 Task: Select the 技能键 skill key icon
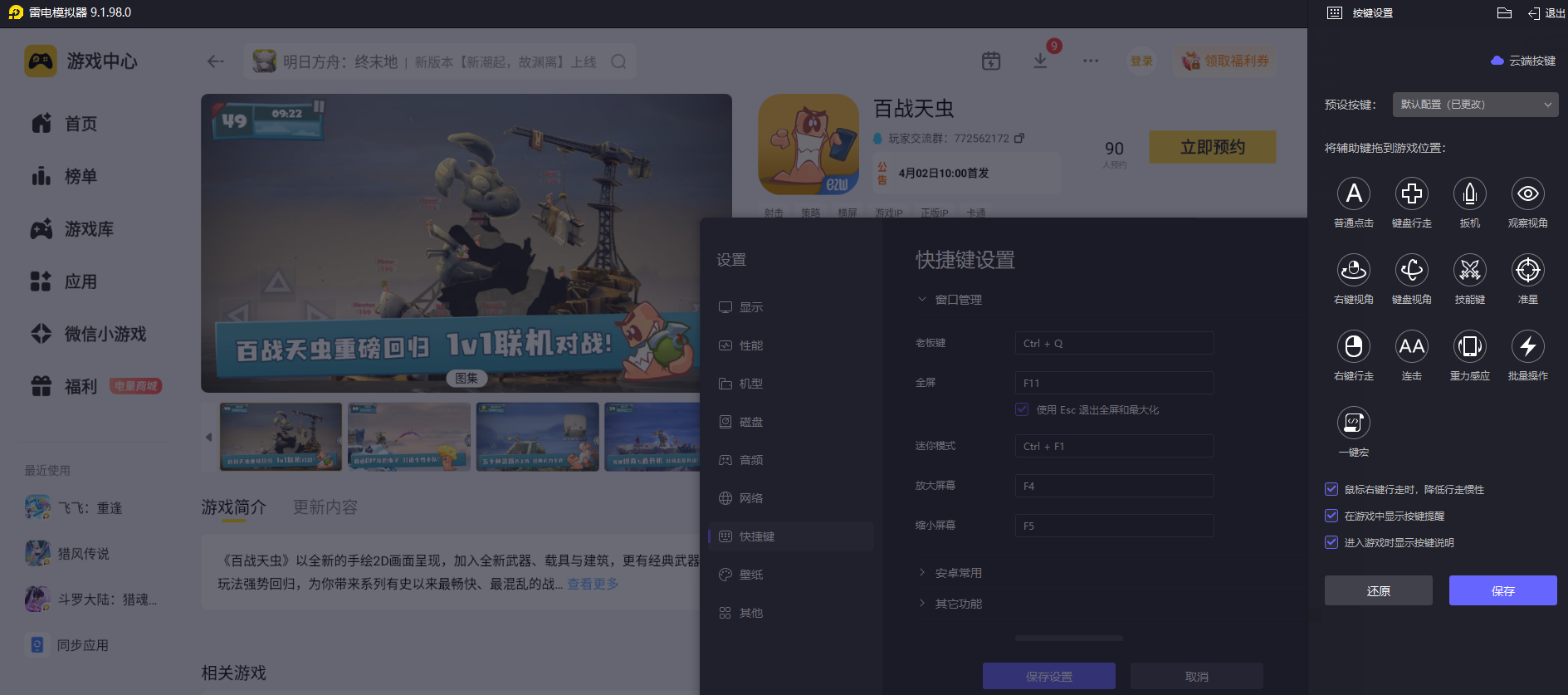tap(1470, 270)
